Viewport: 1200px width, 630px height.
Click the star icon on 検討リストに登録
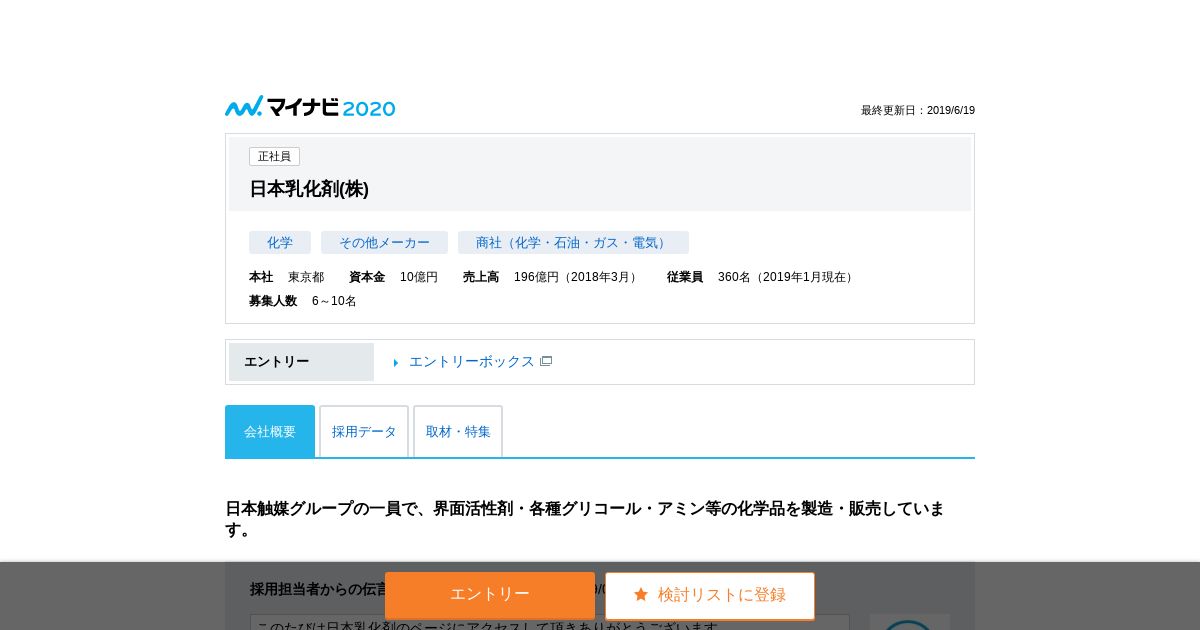coord(641,594)
